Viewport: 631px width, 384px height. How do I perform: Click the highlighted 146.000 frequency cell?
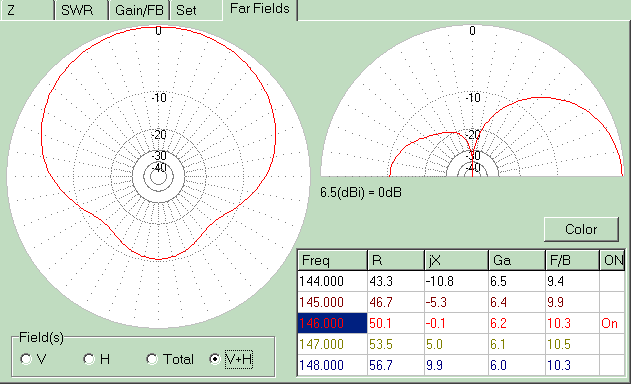click(332, 323)
